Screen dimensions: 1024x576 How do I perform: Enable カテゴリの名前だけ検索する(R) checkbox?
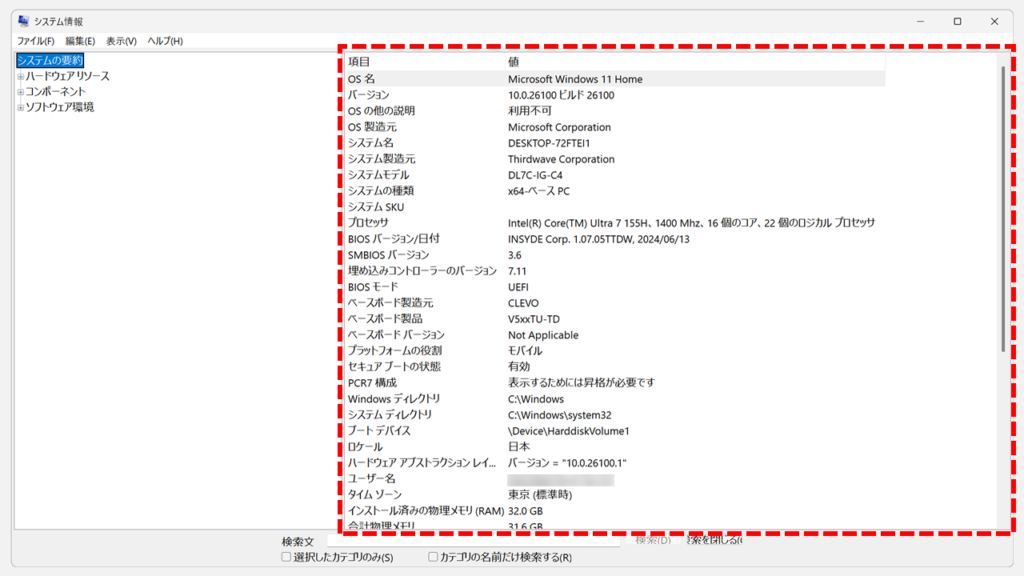click(432, 557)
